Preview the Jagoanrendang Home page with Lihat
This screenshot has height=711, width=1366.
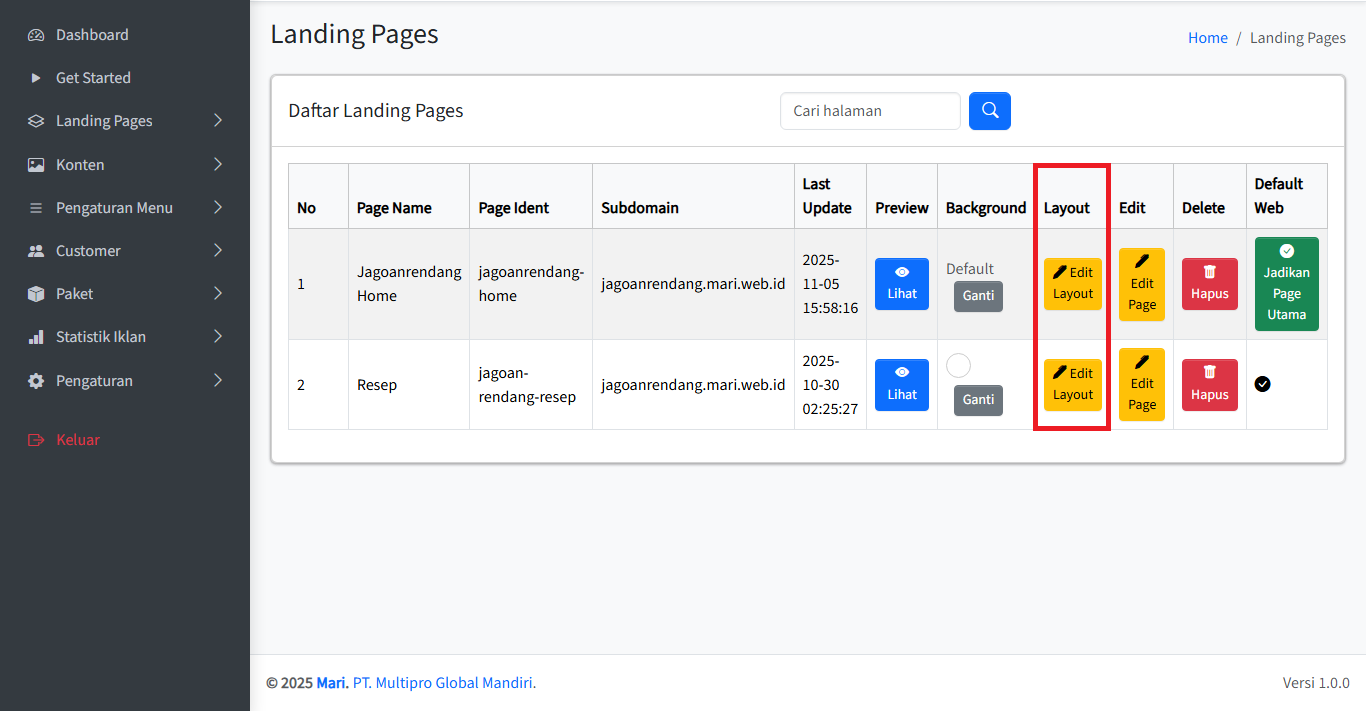point(901,284)
